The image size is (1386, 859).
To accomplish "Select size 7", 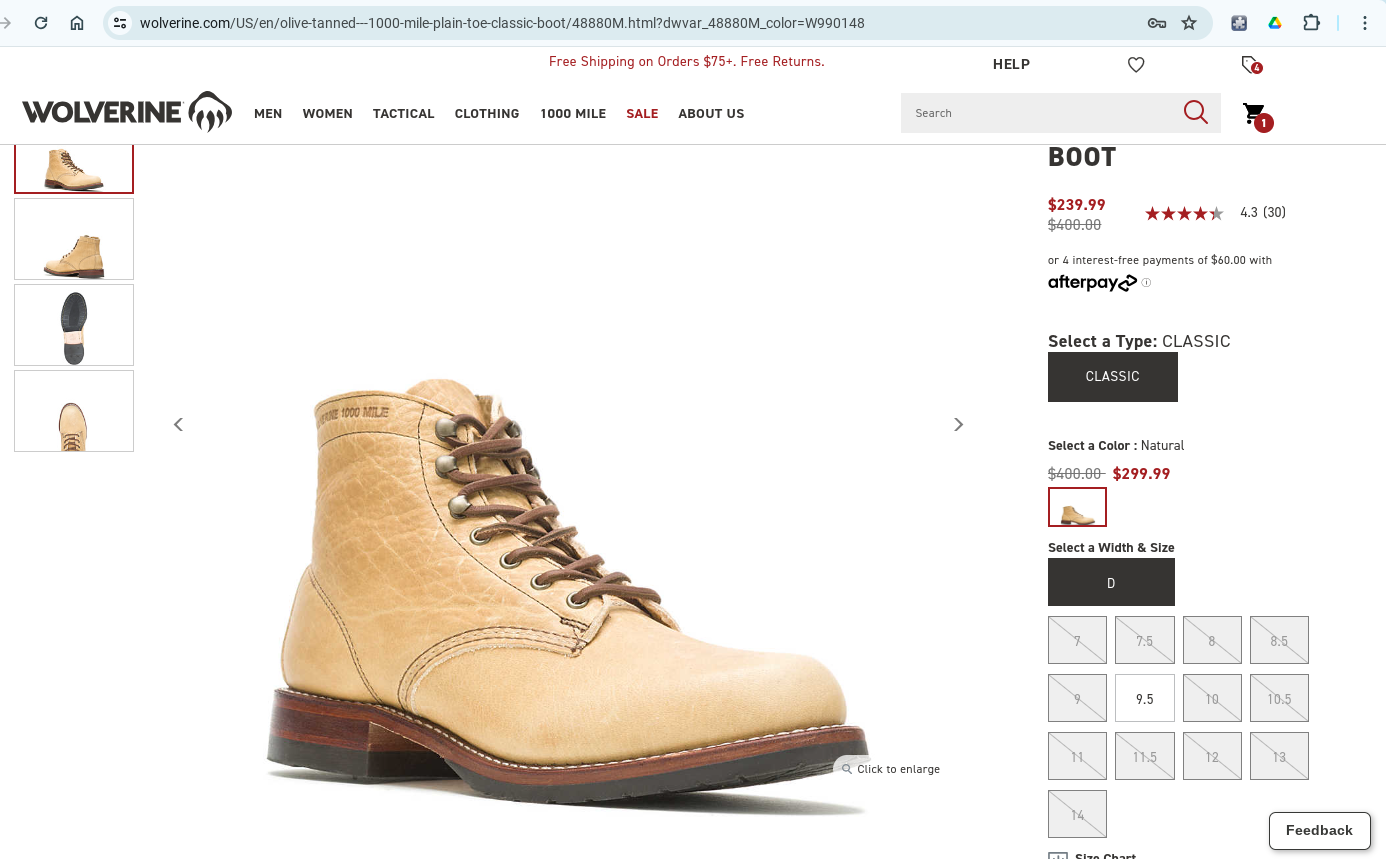I will pos(1077,640).
